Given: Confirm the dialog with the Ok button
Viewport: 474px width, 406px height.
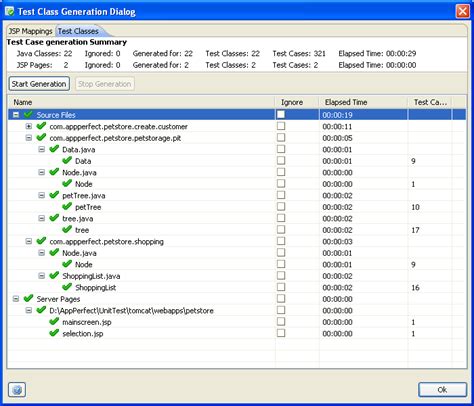Looking at the screenshot, I should (442, 389).
